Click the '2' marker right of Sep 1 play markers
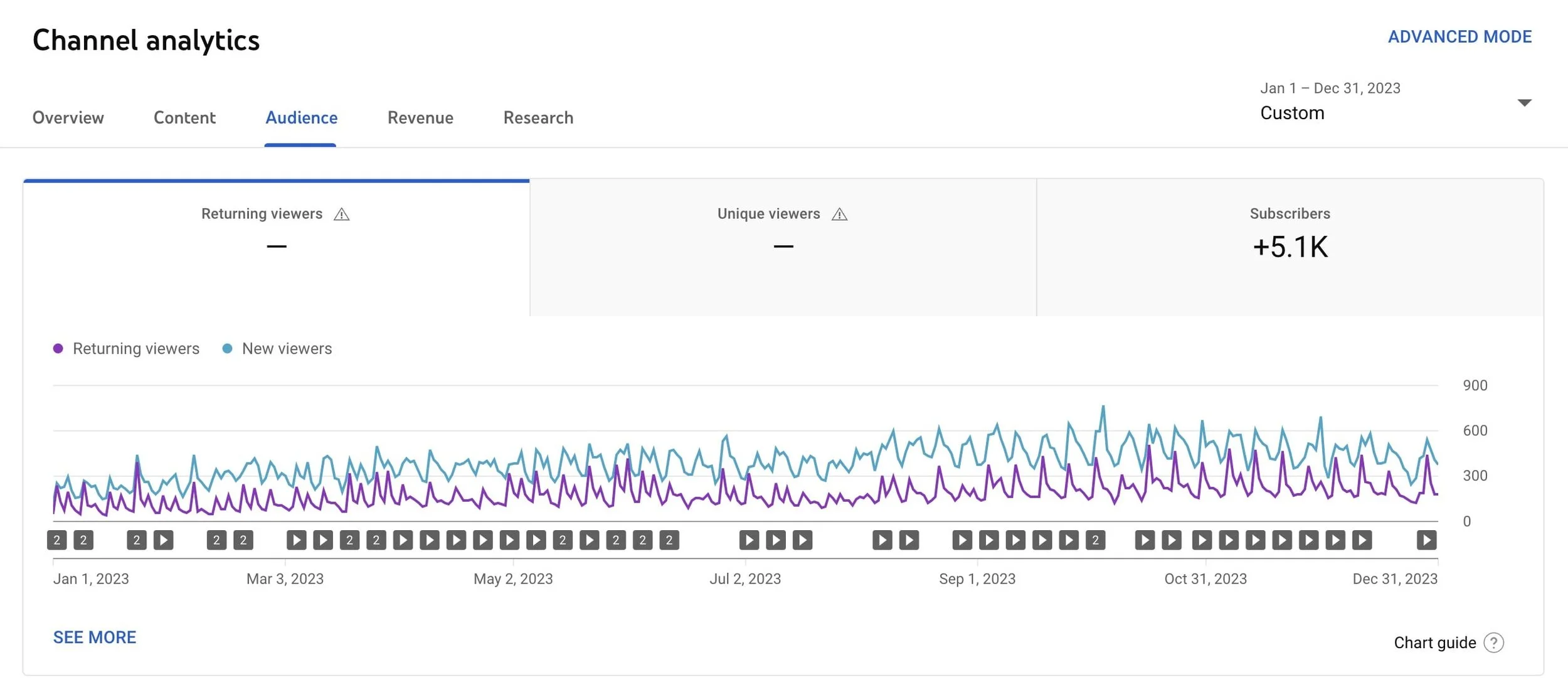Image resolution: width=1568 pixels, height=687 pixels. (x=1095, y=540)
